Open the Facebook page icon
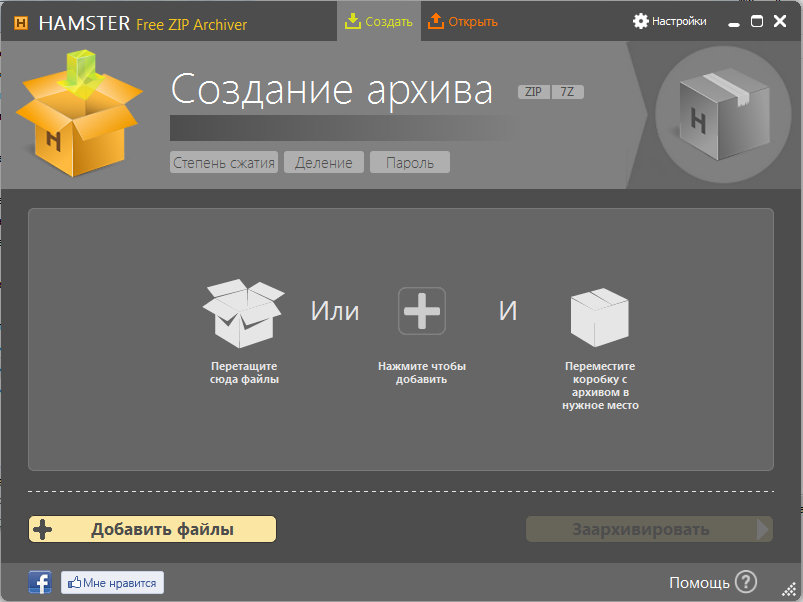Viewport: 803px width, 602px height. [x=40, y=582]
